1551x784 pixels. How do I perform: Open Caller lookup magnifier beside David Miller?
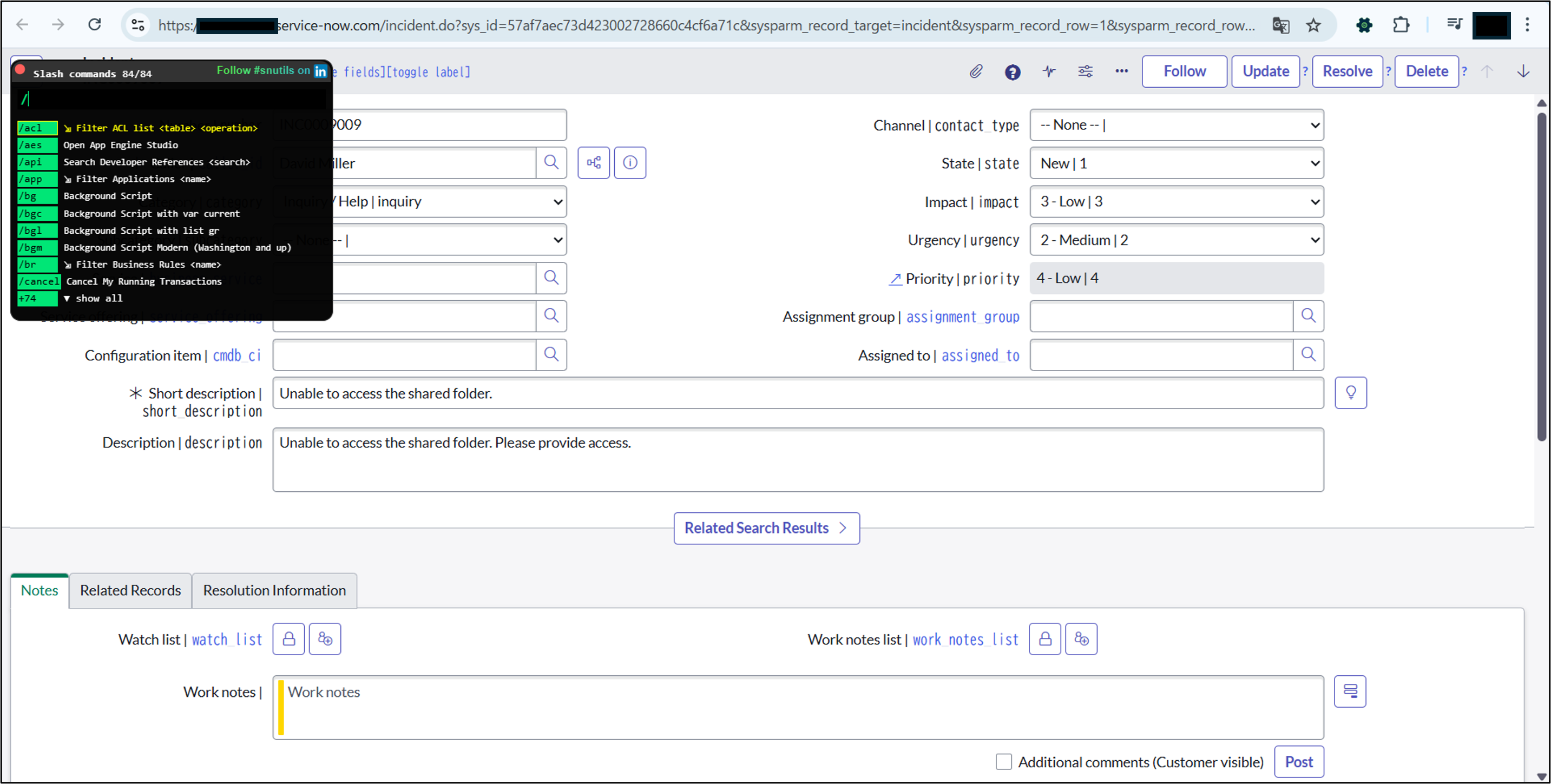coord(551,162)
